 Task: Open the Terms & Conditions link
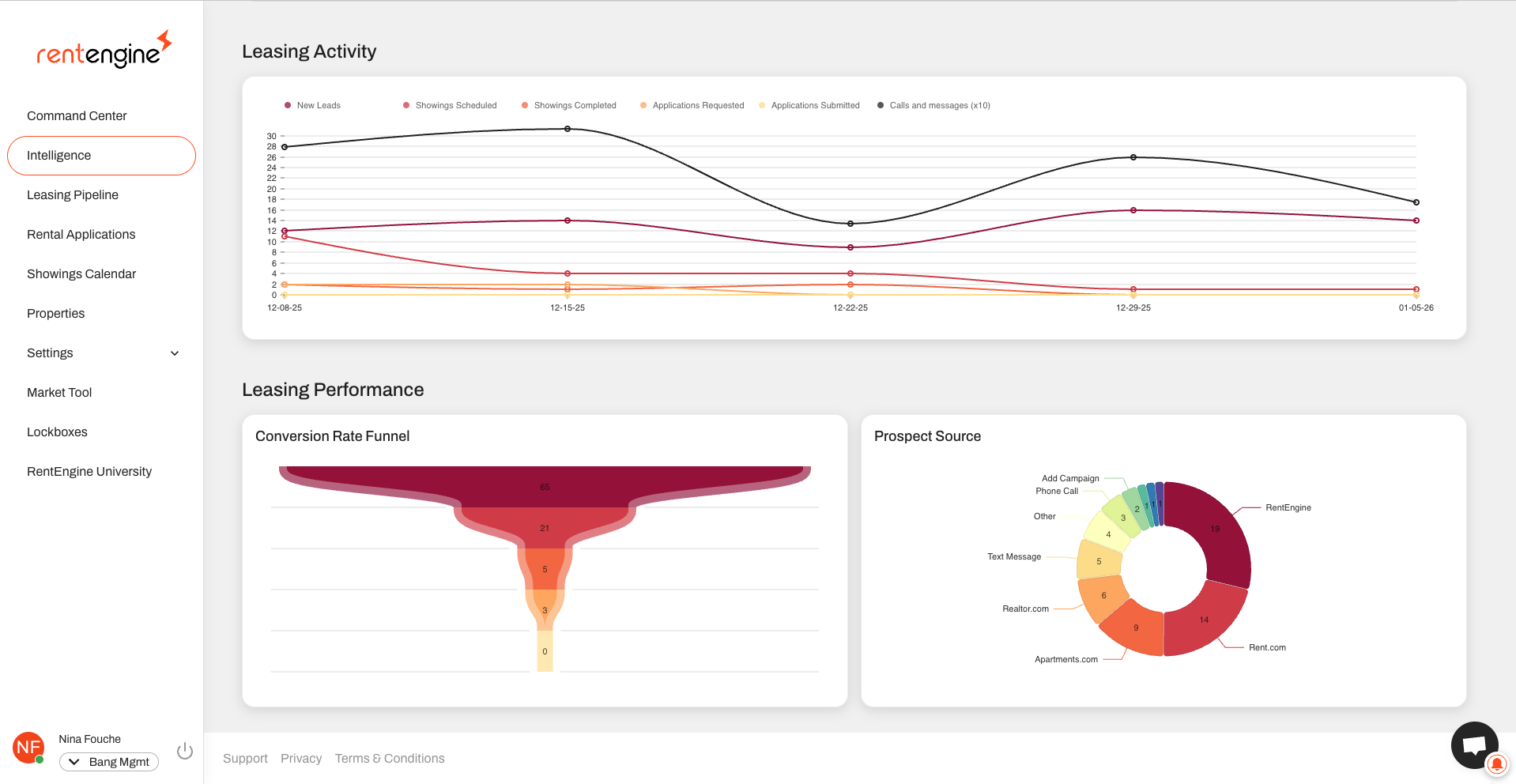coord(390,759)
